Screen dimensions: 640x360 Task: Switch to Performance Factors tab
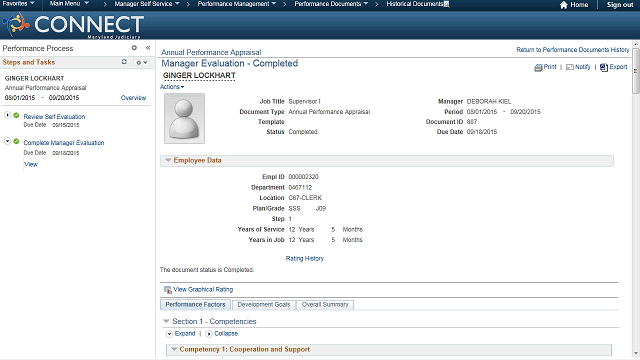[x=195, y=304]
